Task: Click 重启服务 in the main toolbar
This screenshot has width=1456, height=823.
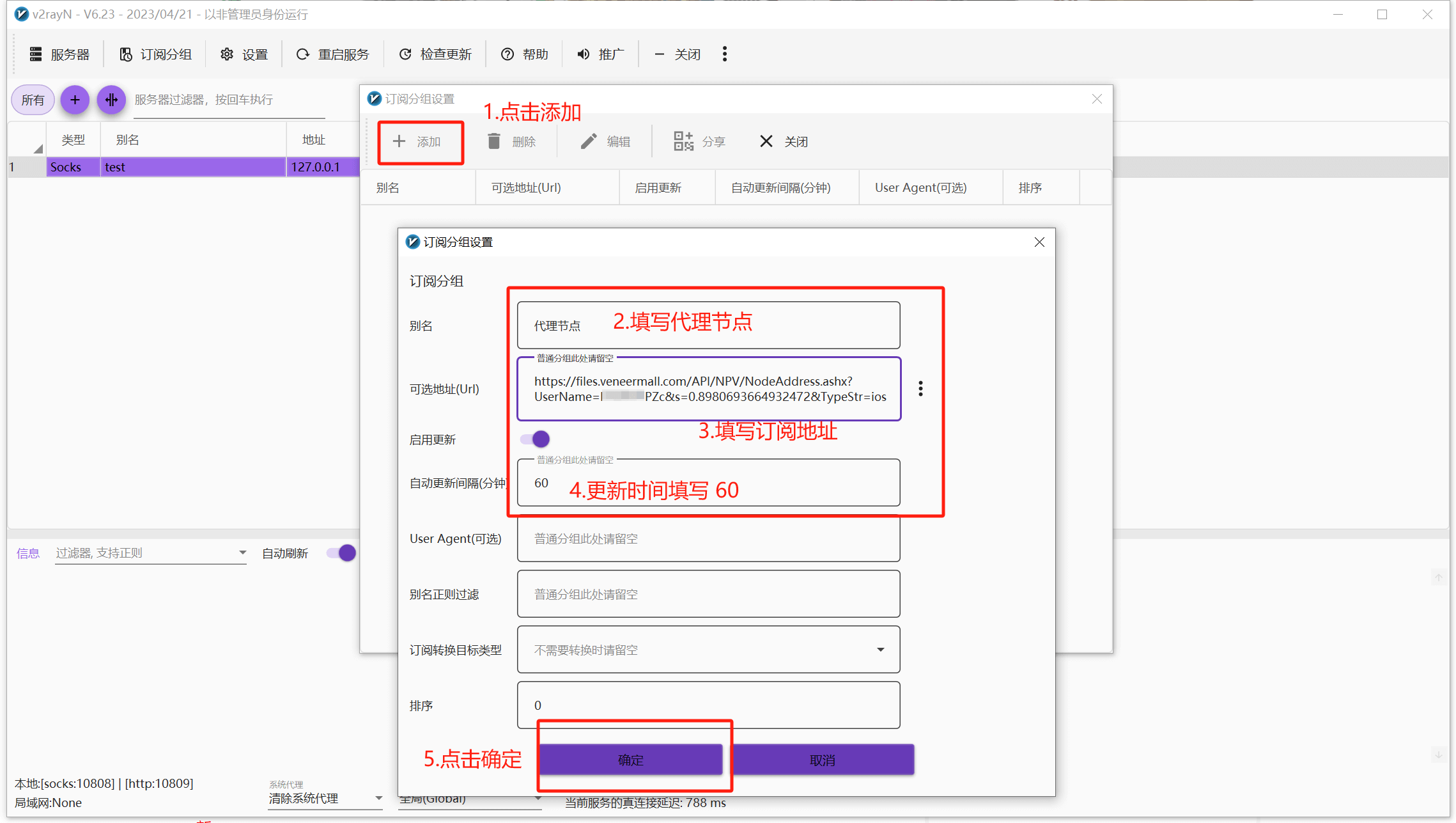Action: (333, 54)
